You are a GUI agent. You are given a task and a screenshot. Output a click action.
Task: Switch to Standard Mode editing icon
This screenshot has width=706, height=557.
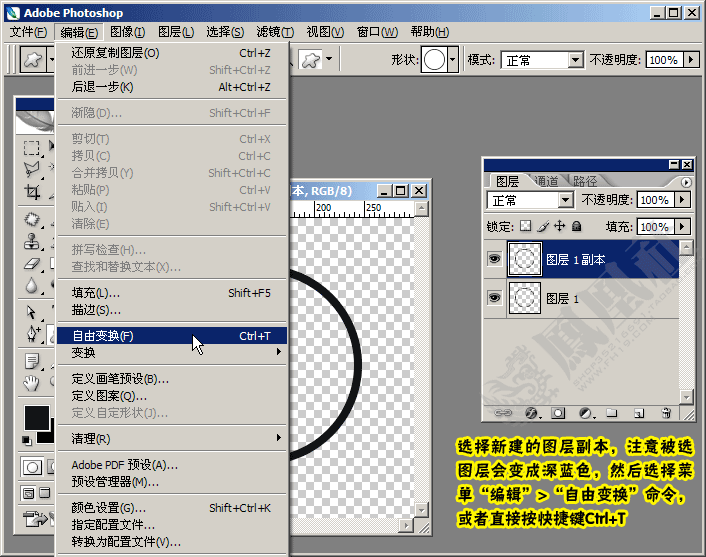point(32,467)
